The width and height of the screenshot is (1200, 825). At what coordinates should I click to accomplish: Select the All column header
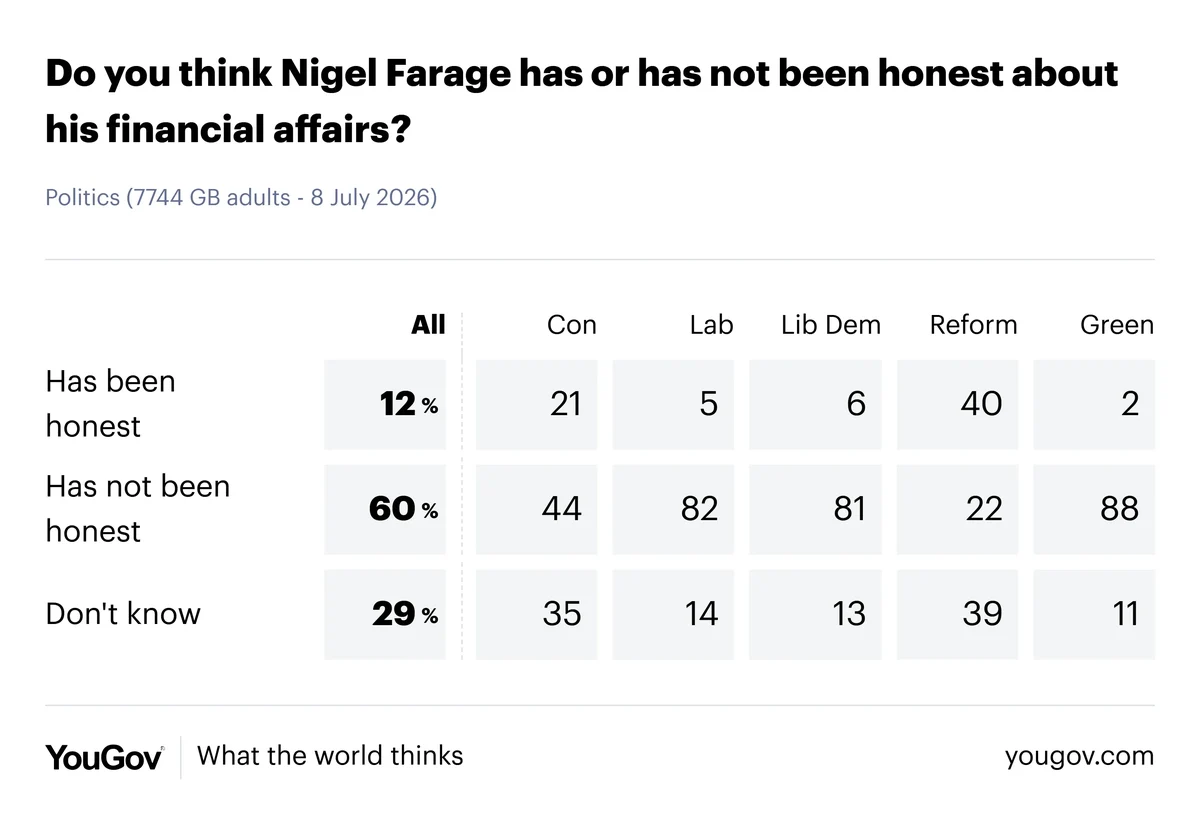point(428,324)
